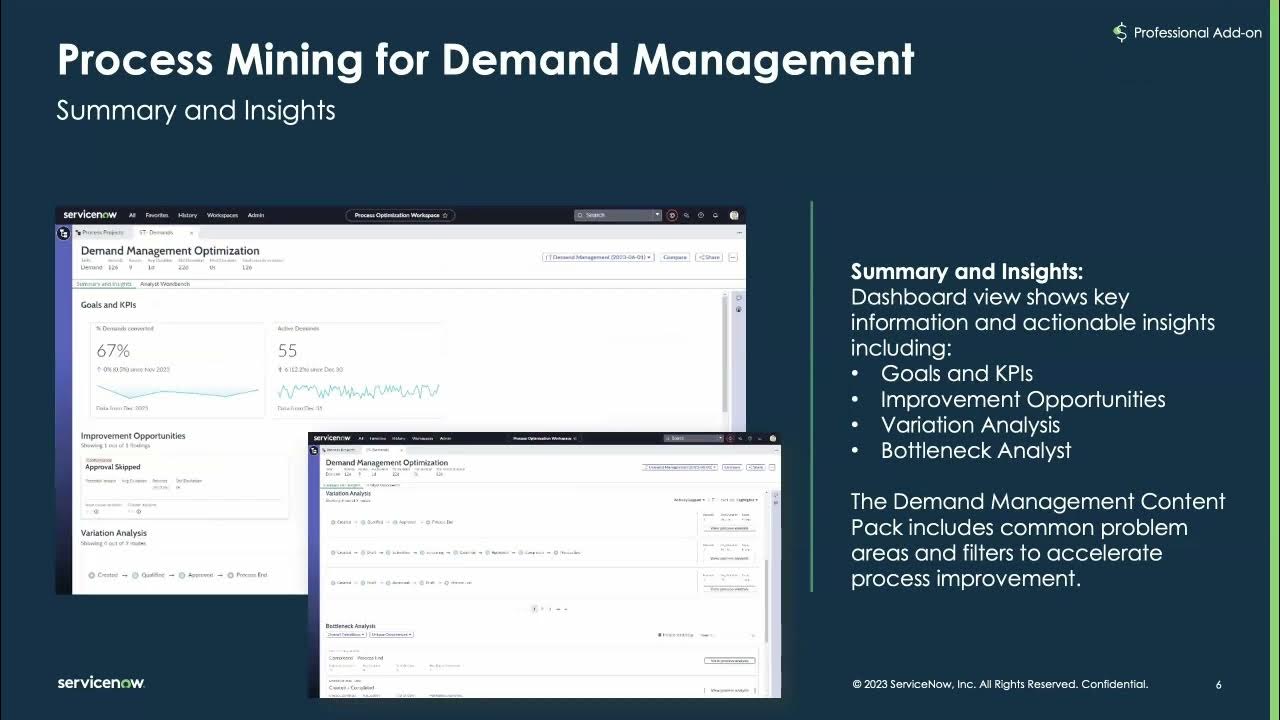Star the Process Optimization Workspace favorite in larger window
The image size is (1280, 720).
click(x=445, y=215)
